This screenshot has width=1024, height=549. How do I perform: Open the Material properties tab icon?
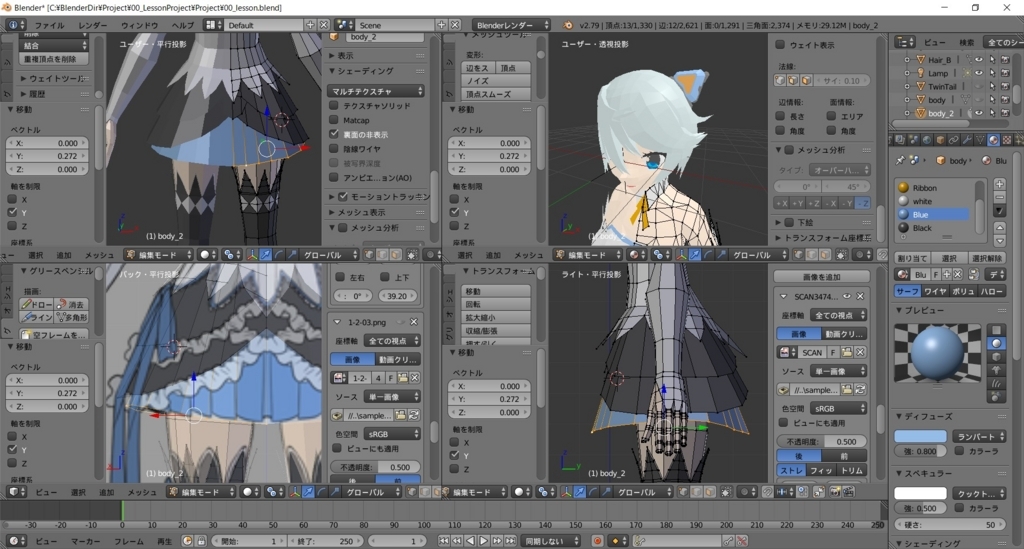993,140
